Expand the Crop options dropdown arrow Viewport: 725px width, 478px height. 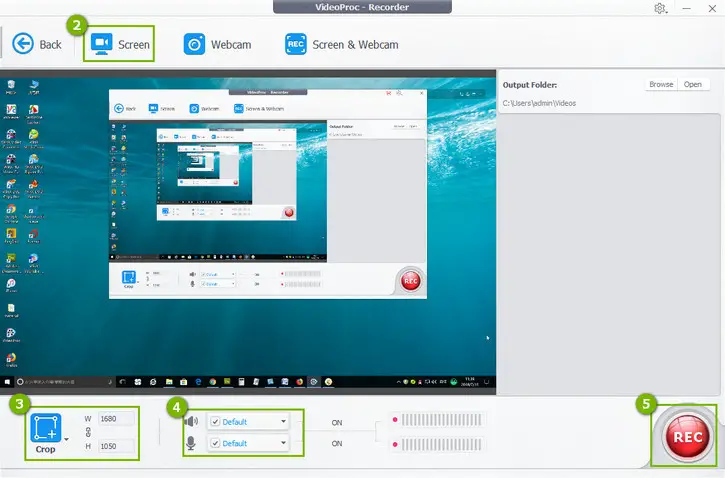click(67, 439)
